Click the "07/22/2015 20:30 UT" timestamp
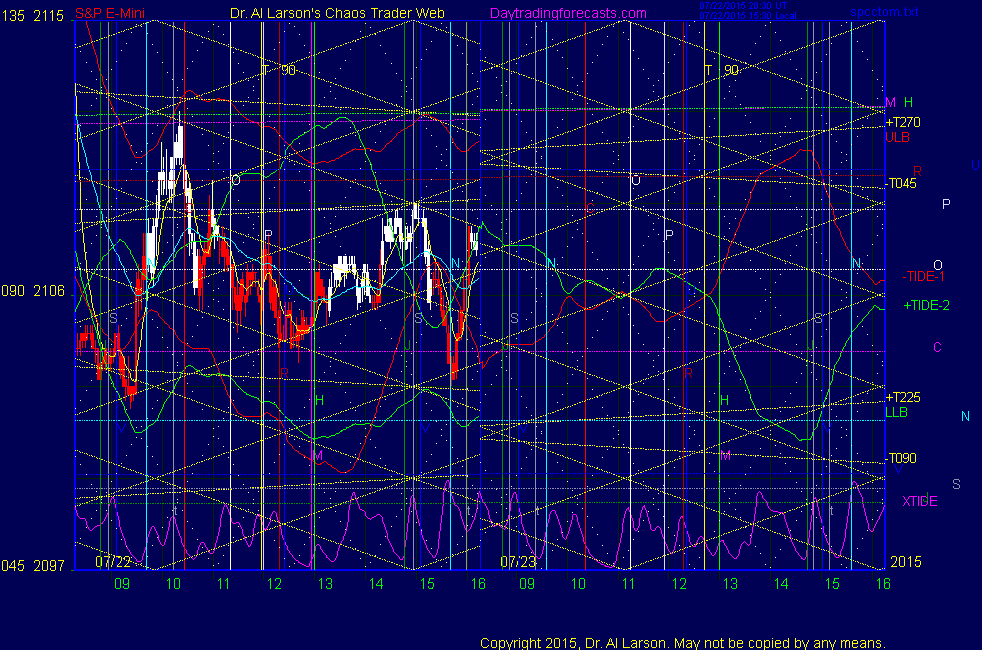This screenshot has width=982, height=650. 743,6
